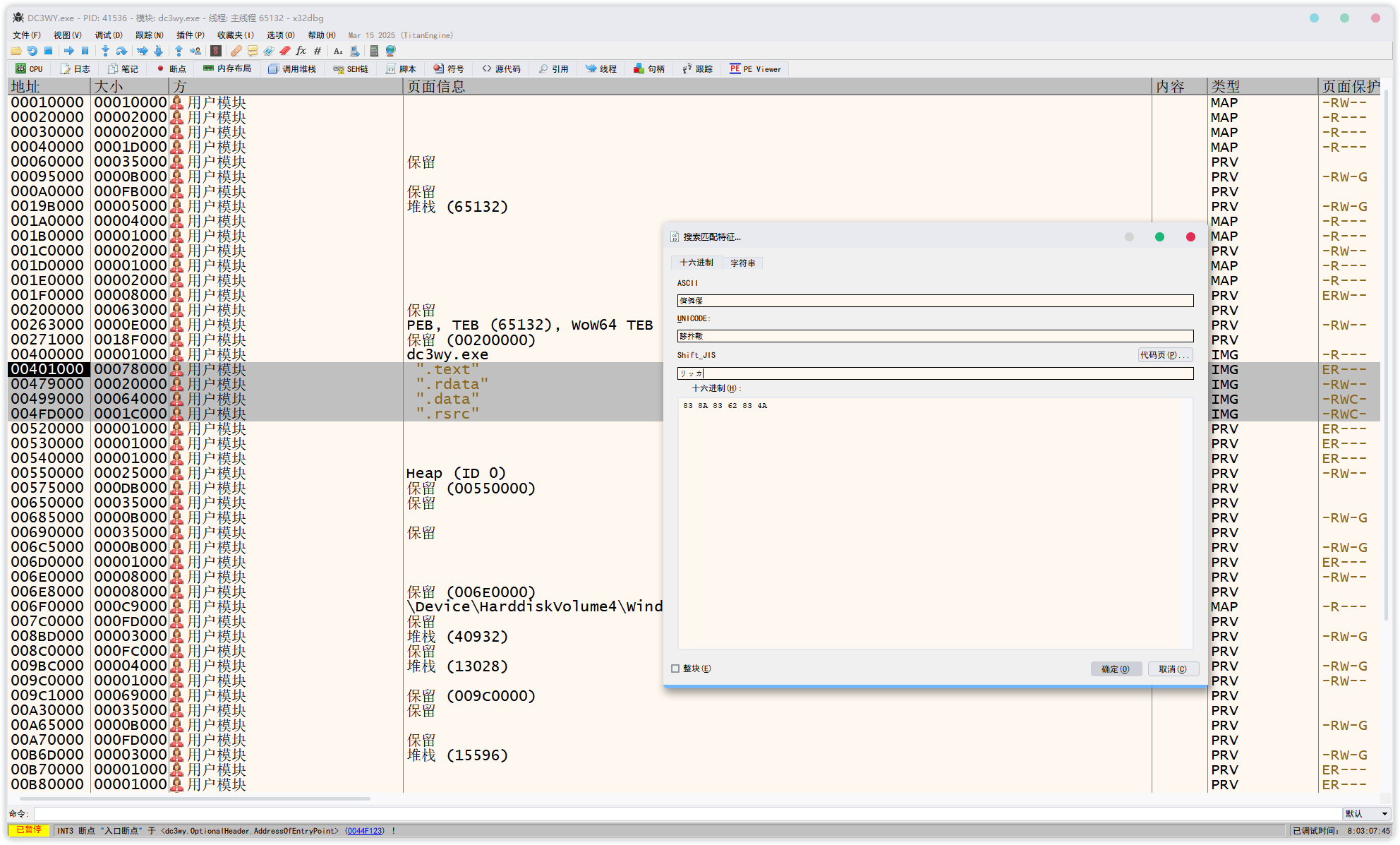Toggle the 整块 checkbox
This screenshot has height=845, width=1400.
[675, 669]
